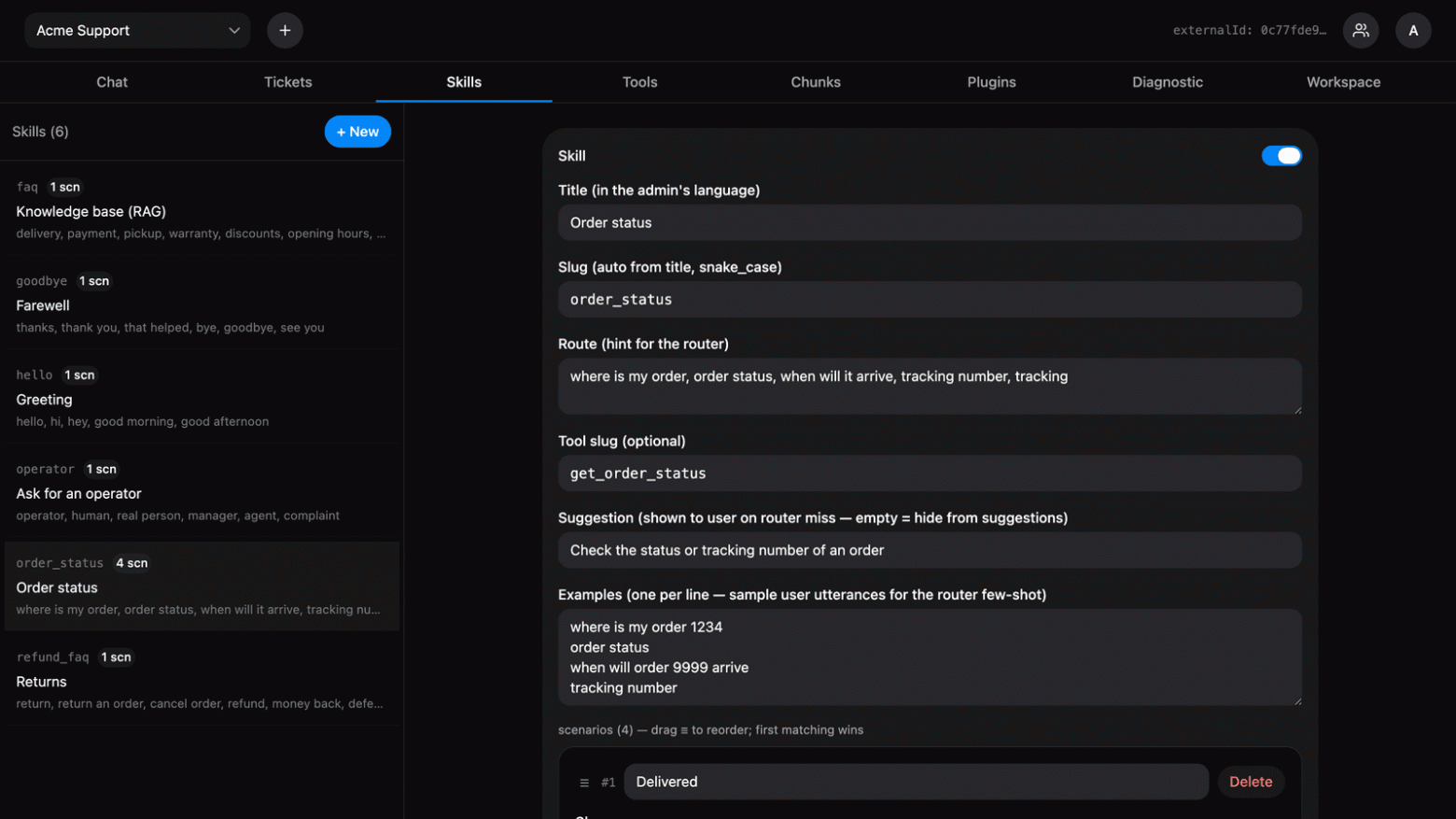Edit the Slug field order_status
1456x819 pixels.
930,300
